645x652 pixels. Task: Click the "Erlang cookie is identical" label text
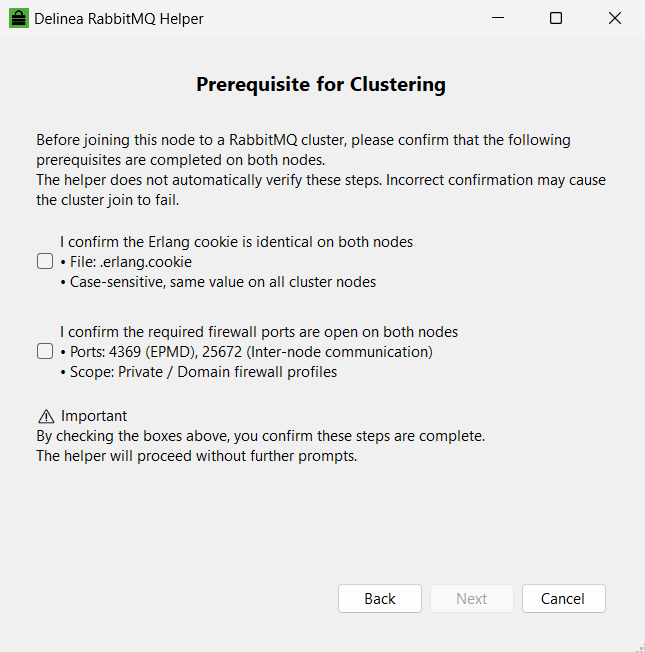tap(237, 242)
